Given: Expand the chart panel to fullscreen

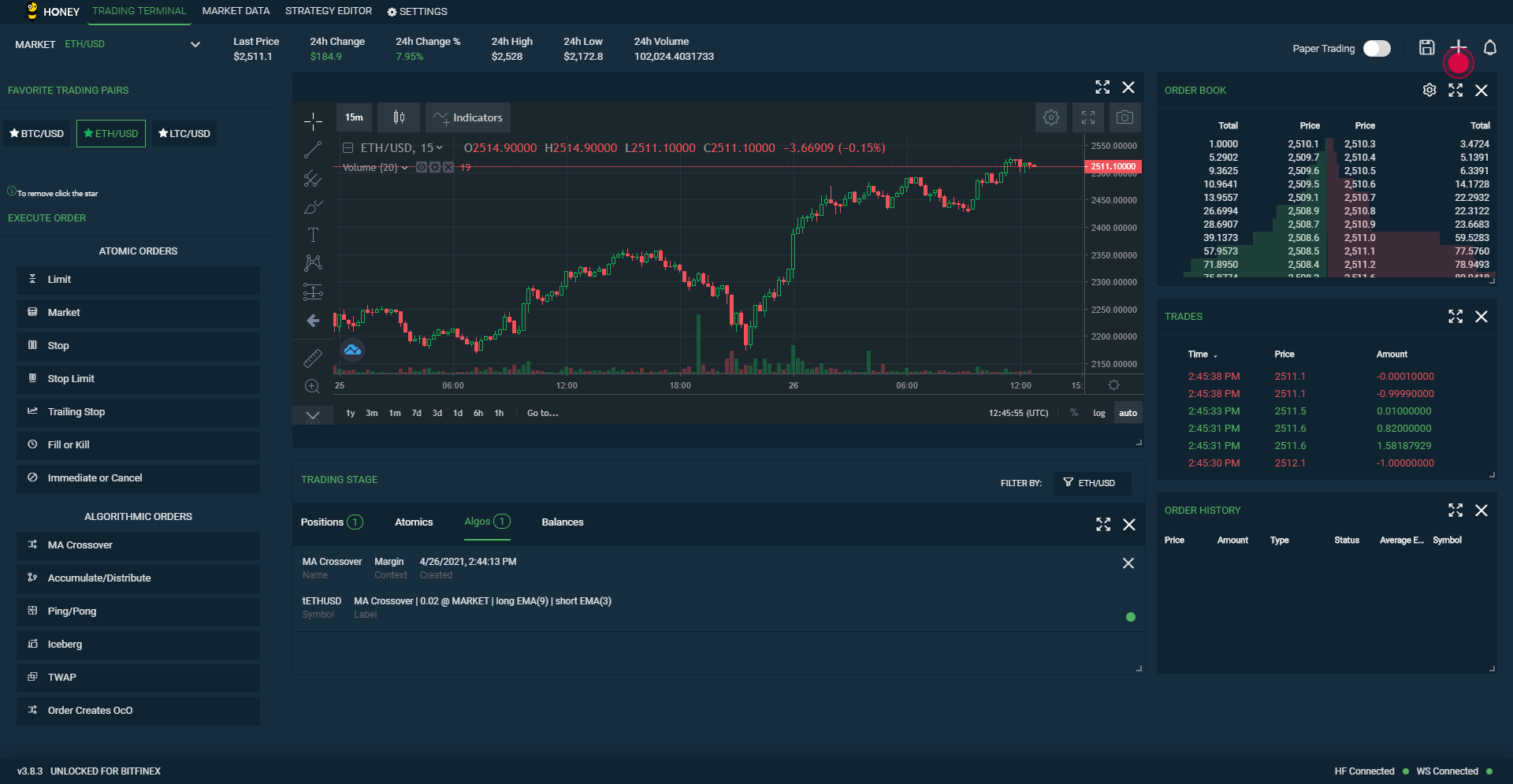Looking at the screenshot, I should pos(1102,87).
